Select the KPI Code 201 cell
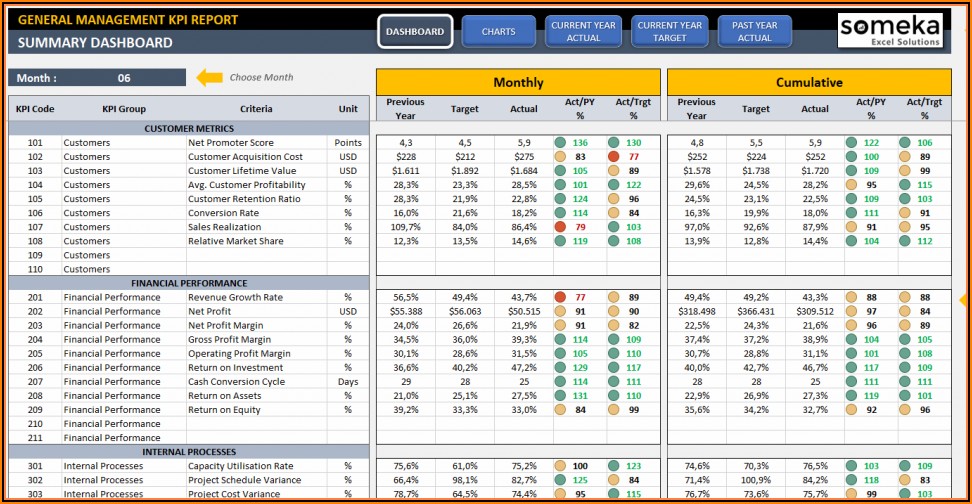Screen dimensions: 972x504 [35, 297]
